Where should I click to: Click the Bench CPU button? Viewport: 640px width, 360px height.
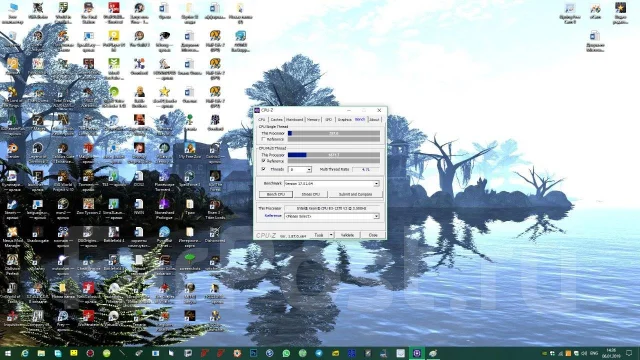[x=276, y=194]
